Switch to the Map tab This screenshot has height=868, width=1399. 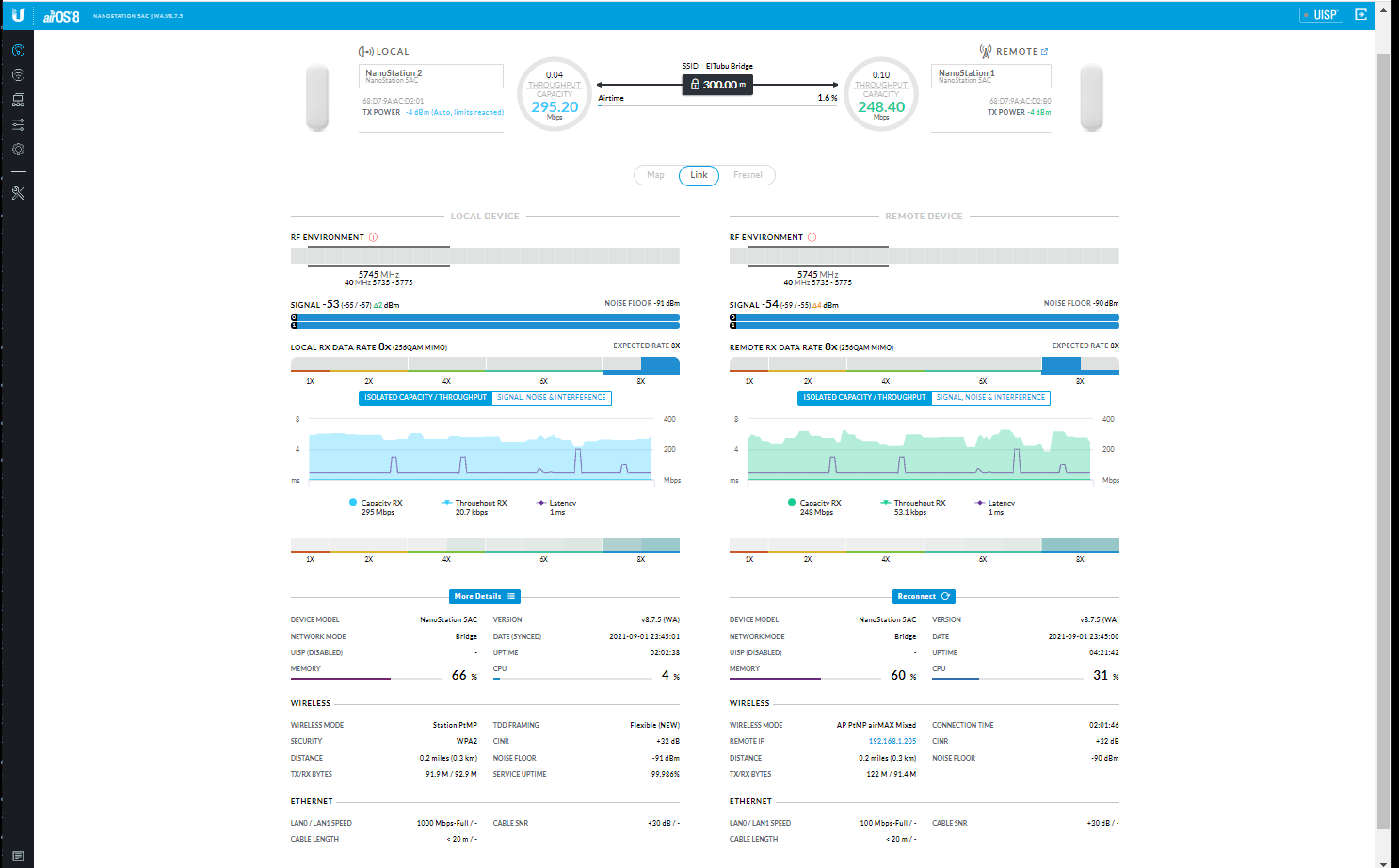(655, 175)
